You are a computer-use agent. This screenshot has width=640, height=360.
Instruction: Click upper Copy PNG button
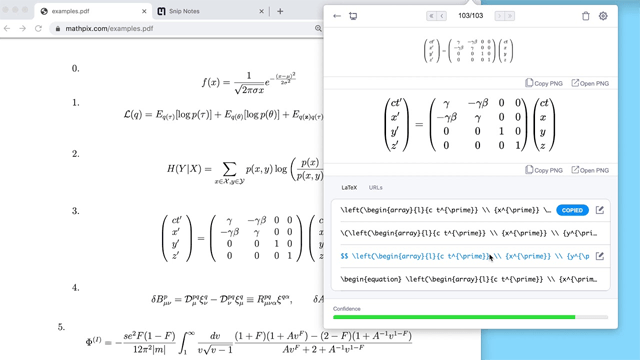[x=544, y=83]
